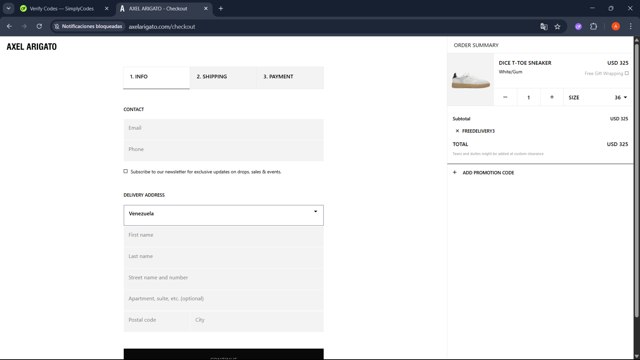Screen dimensions: 640x360
Task: Select the 1. INFO step tab
Action: click(x=156, y=77)
